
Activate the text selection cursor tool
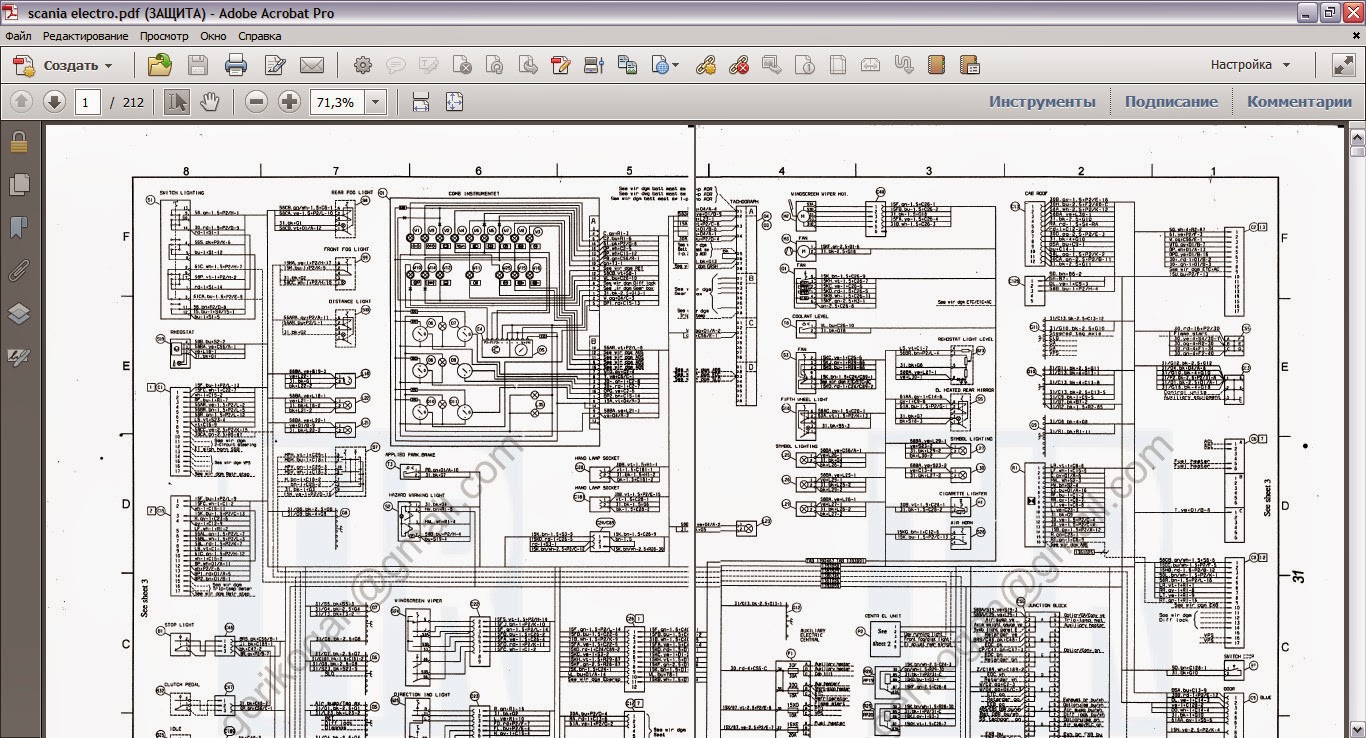[177, 101]
